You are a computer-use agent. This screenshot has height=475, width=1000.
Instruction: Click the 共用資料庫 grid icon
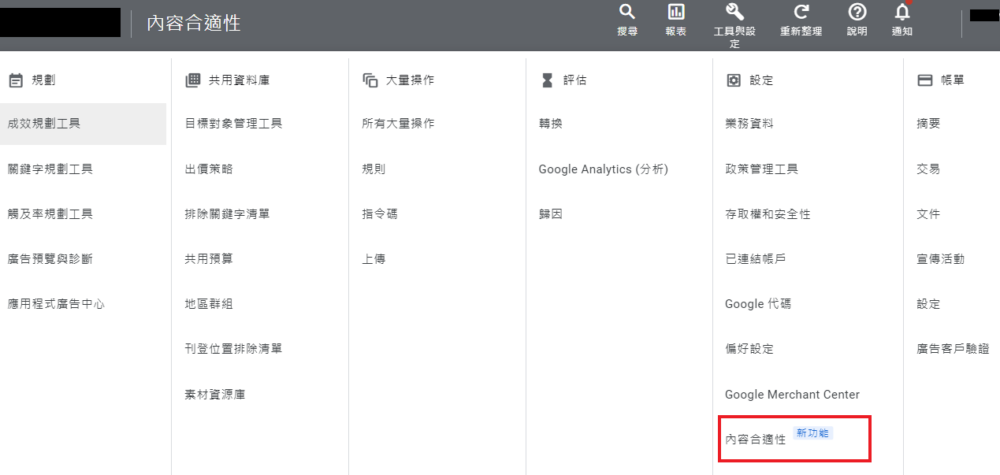193,80
